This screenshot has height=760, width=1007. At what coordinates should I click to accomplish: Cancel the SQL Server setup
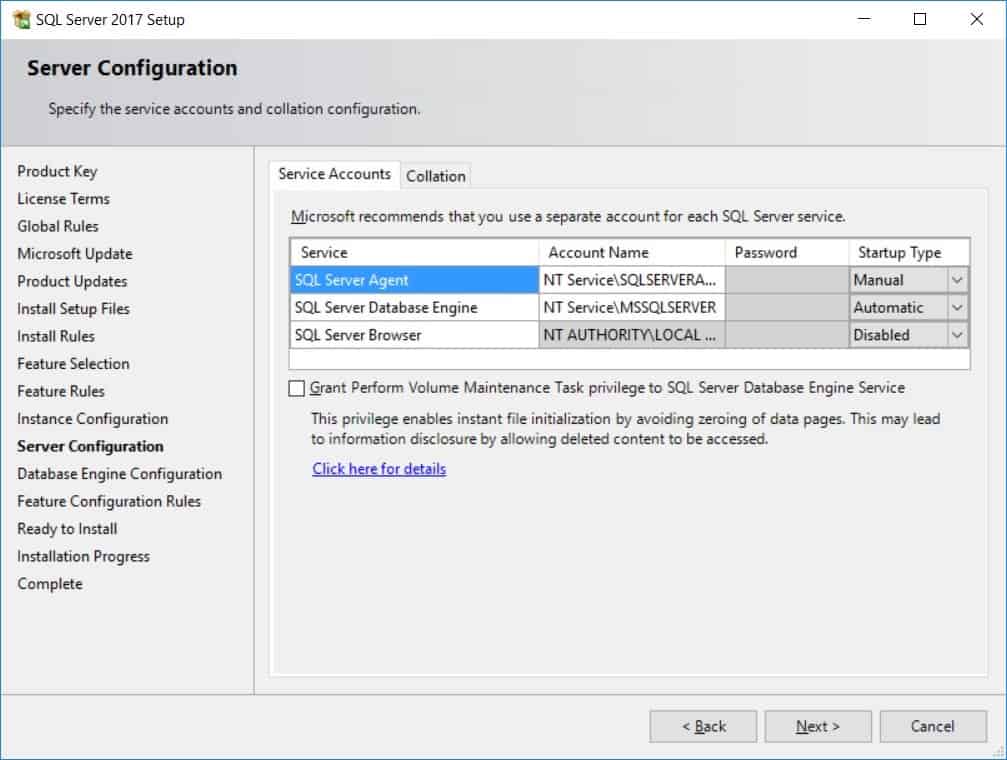pyautogui.click(x=933, y=727)
